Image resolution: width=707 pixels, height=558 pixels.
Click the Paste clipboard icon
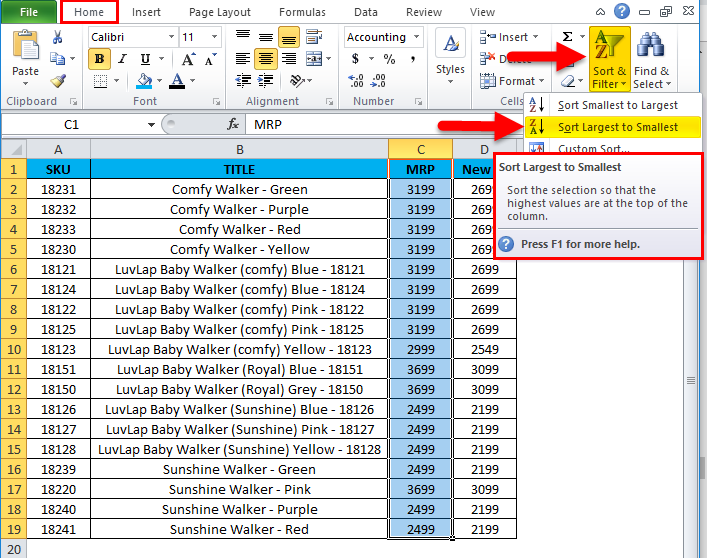[25, 46]
